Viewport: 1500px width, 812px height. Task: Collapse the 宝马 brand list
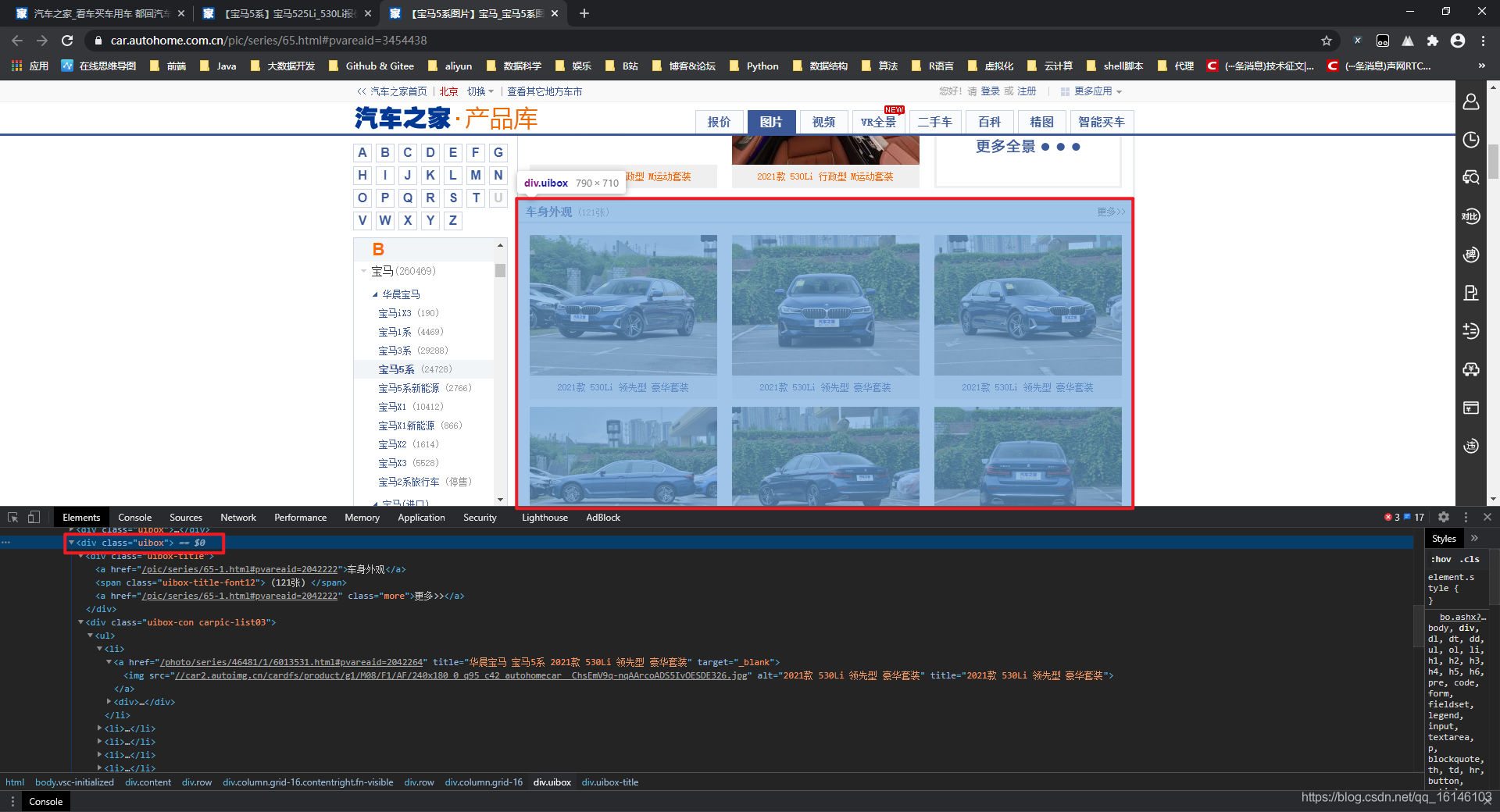pyautogui.click(x=364, y=271)
